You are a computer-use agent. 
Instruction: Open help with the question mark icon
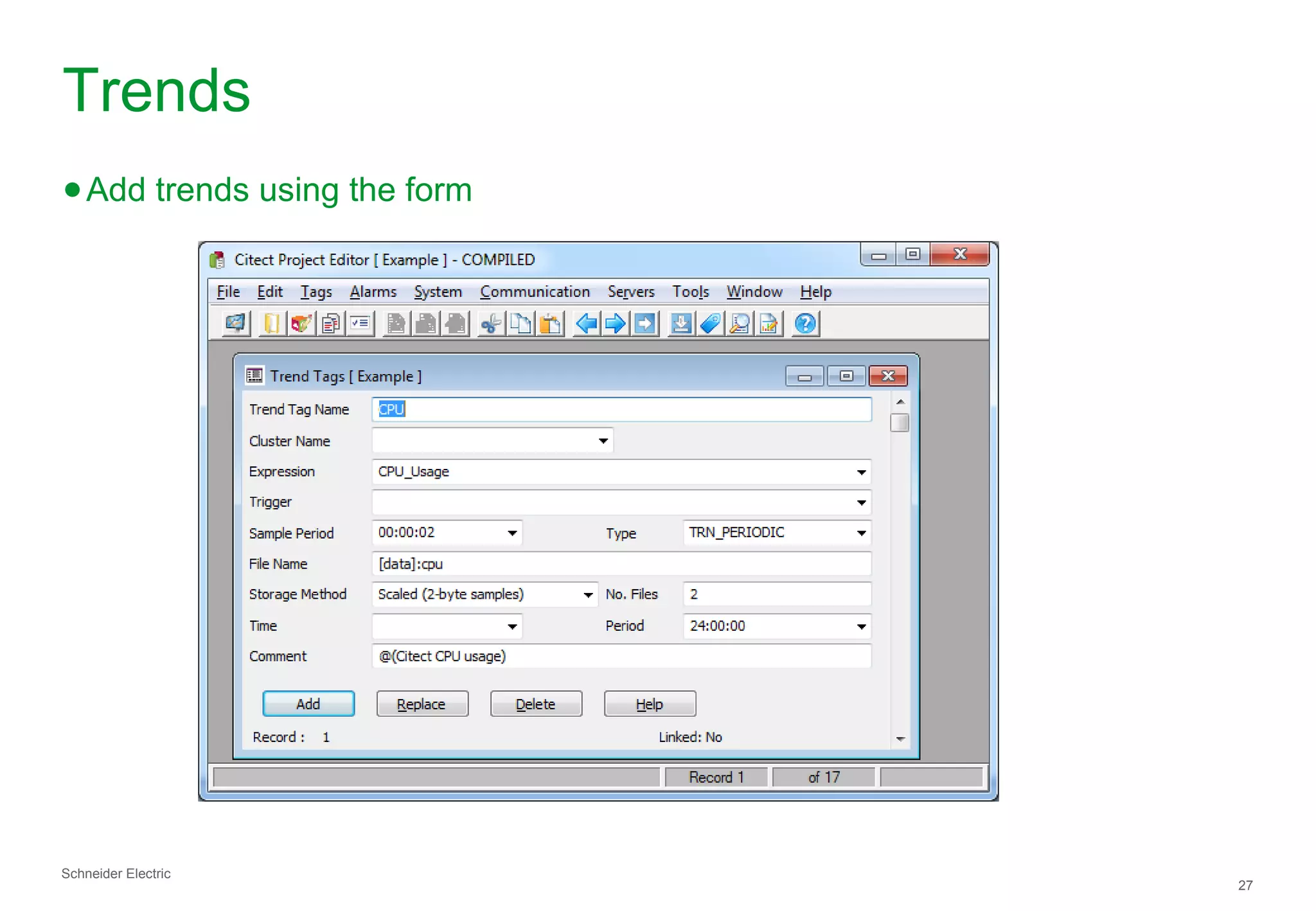point(805,324)
